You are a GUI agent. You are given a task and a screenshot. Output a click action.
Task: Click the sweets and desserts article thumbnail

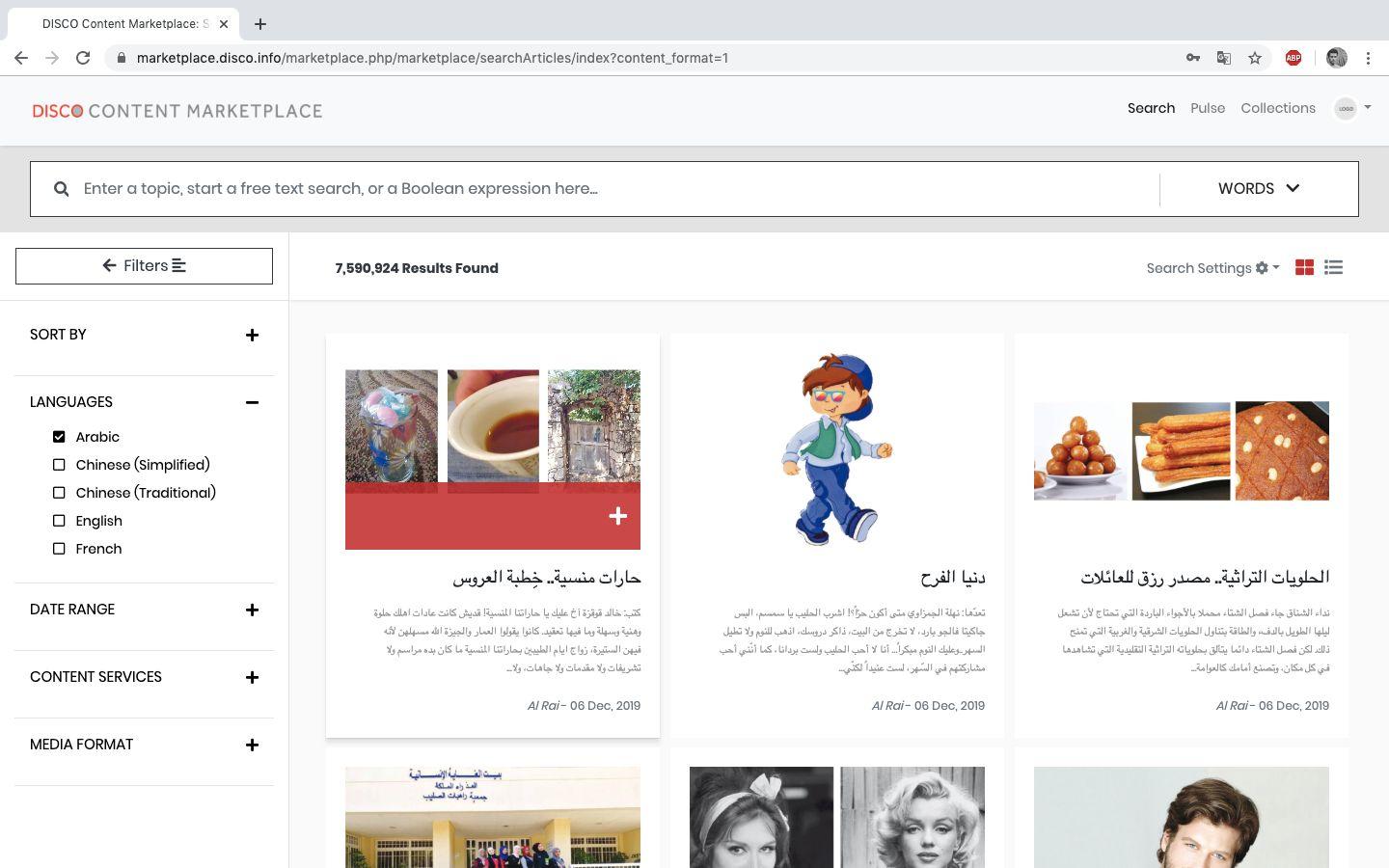point(1182,451)
